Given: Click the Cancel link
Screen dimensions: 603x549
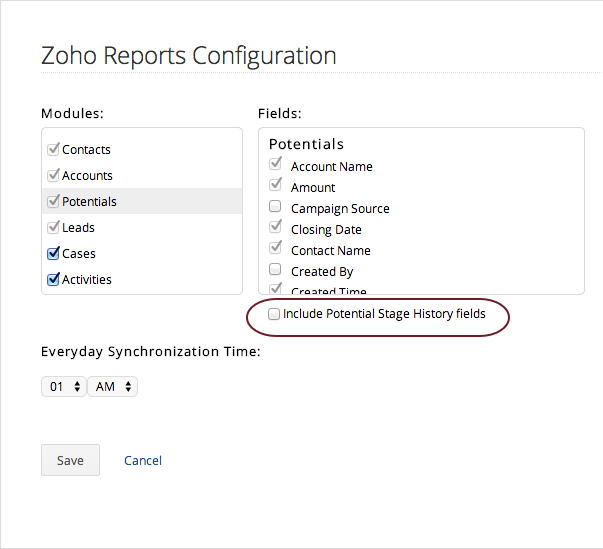Looking at the screenshot, I should tap(143, 460).
